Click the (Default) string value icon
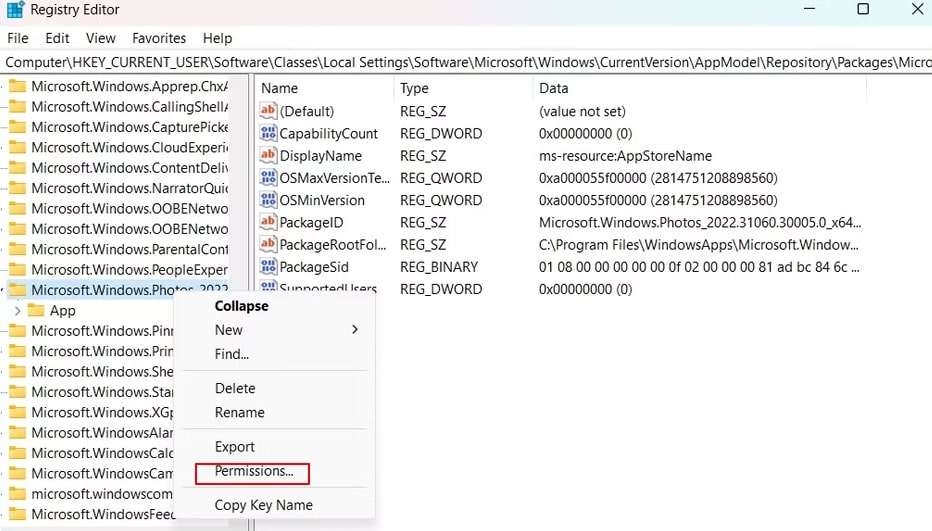Viewport: 932px width, 531px height. 268,111
